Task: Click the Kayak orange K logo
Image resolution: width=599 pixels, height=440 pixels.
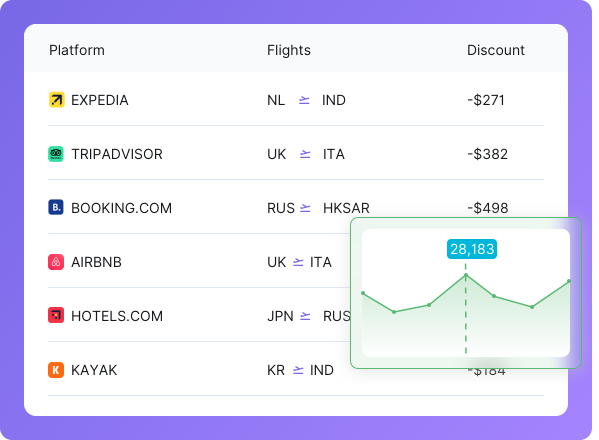Action: click(x=56, y=370)
